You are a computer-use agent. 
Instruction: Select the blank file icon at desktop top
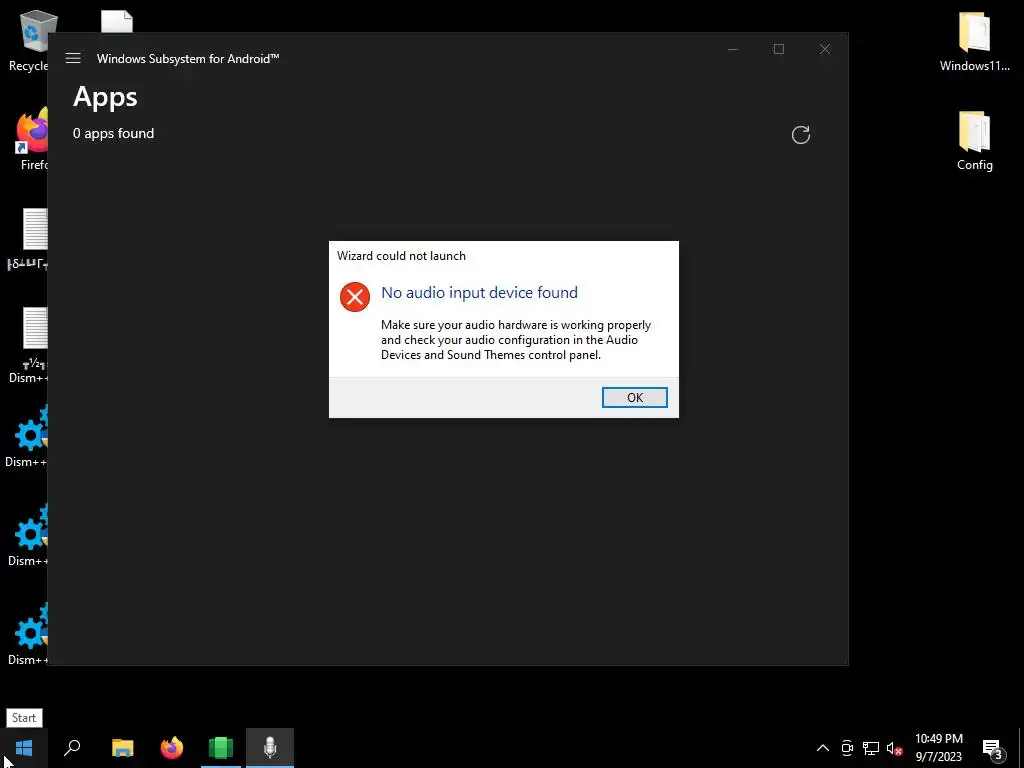[117, 22]
